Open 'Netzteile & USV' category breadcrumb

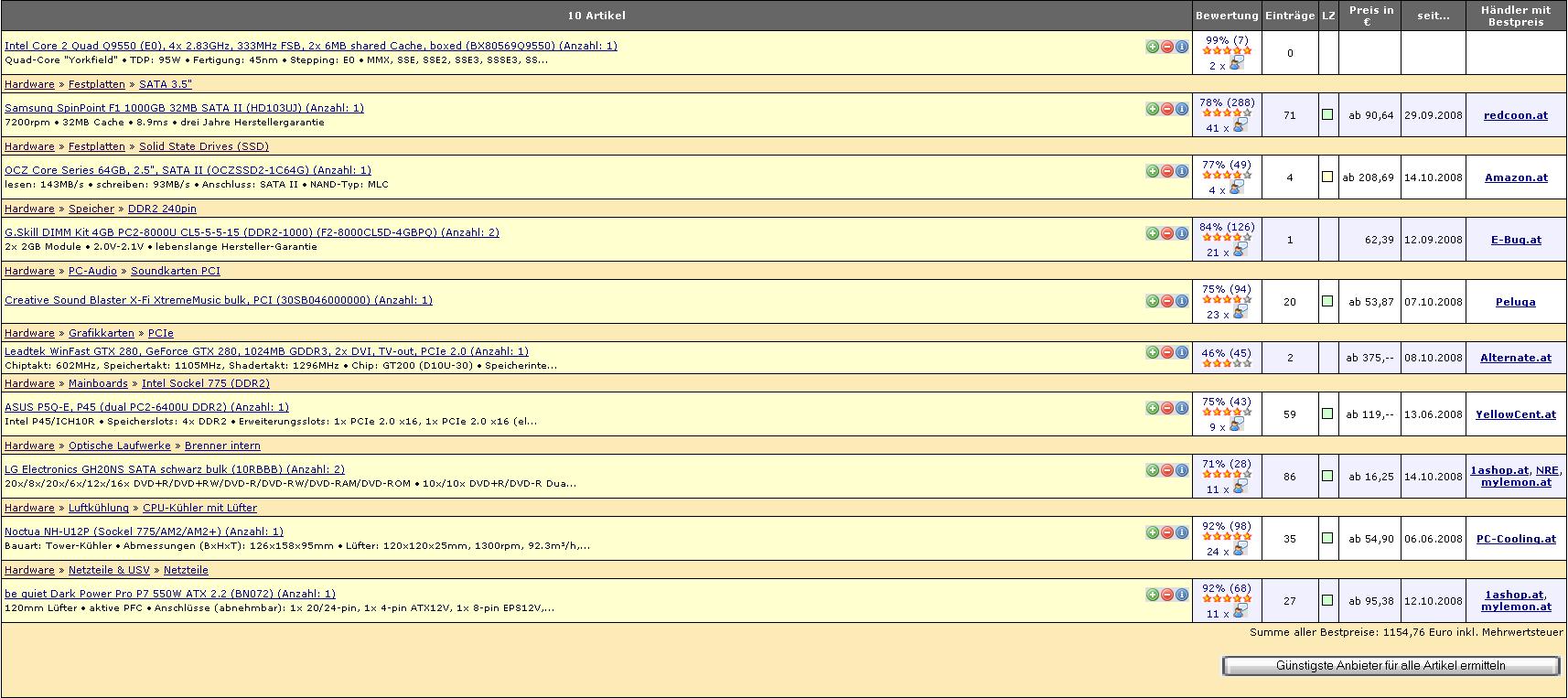pos(109,570)
